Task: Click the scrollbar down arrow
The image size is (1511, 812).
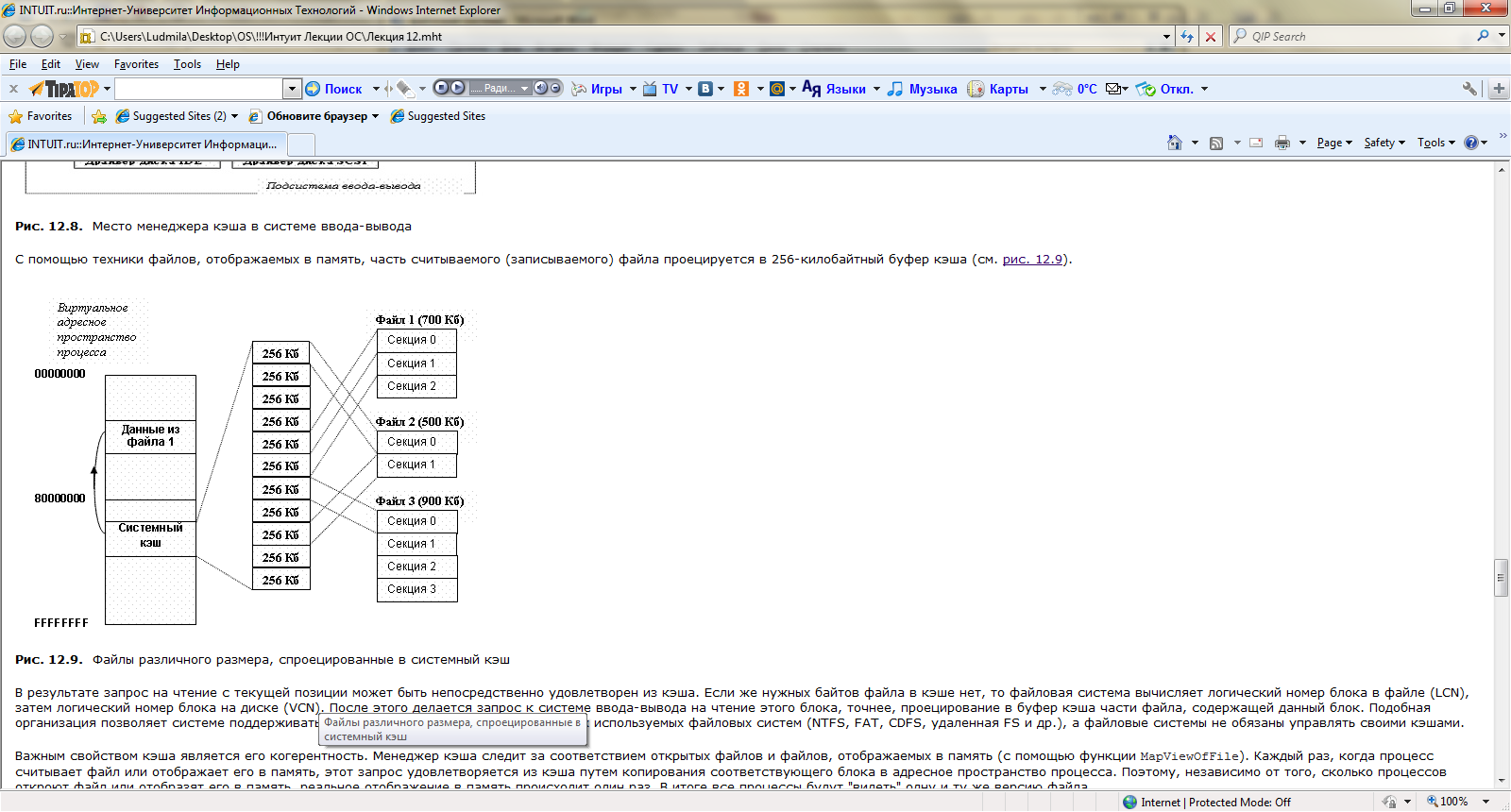Action: [1501, 781]
